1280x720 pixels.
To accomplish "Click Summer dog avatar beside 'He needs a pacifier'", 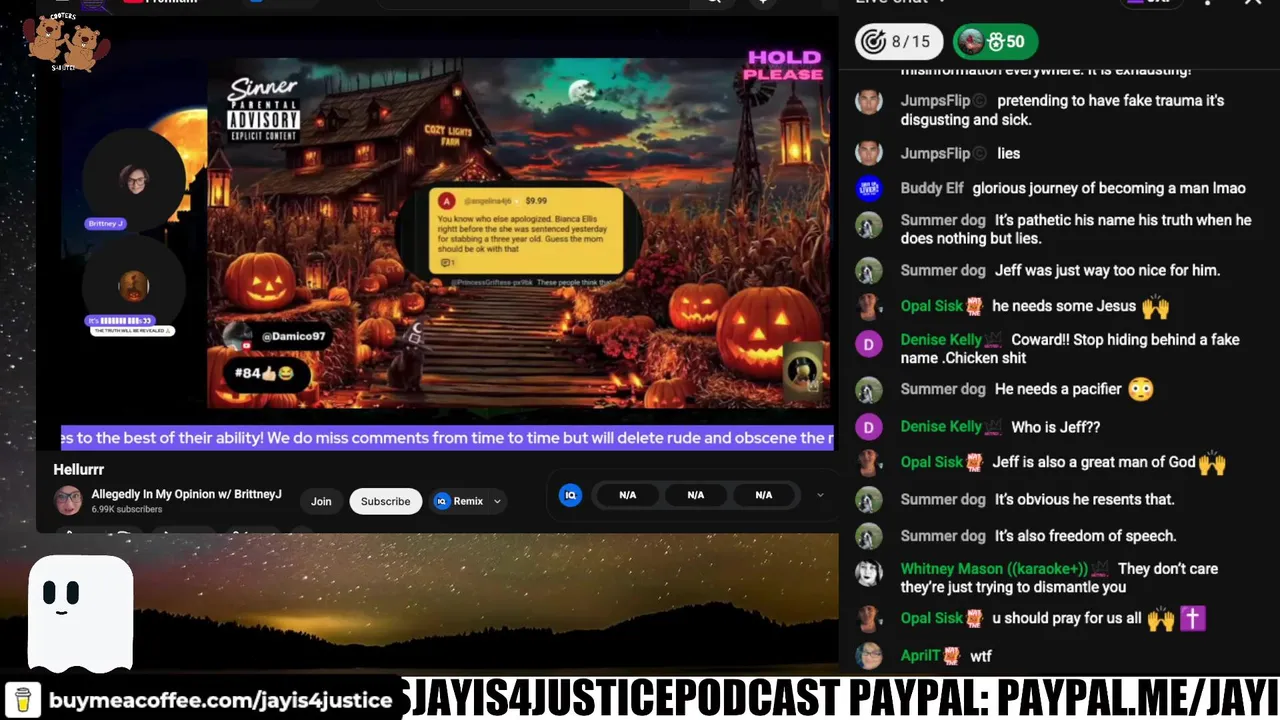I will click(x=868, y=389).
